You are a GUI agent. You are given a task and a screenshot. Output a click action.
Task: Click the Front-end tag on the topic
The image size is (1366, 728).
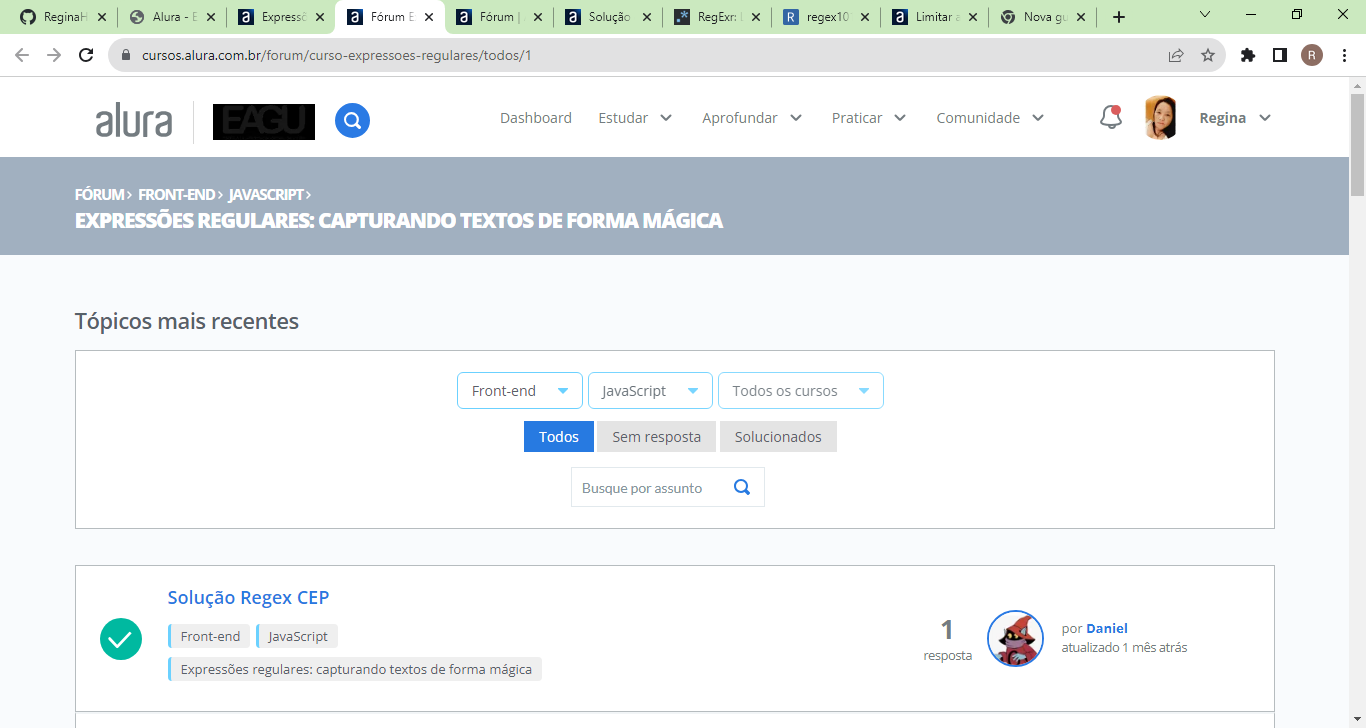point(209,636)
